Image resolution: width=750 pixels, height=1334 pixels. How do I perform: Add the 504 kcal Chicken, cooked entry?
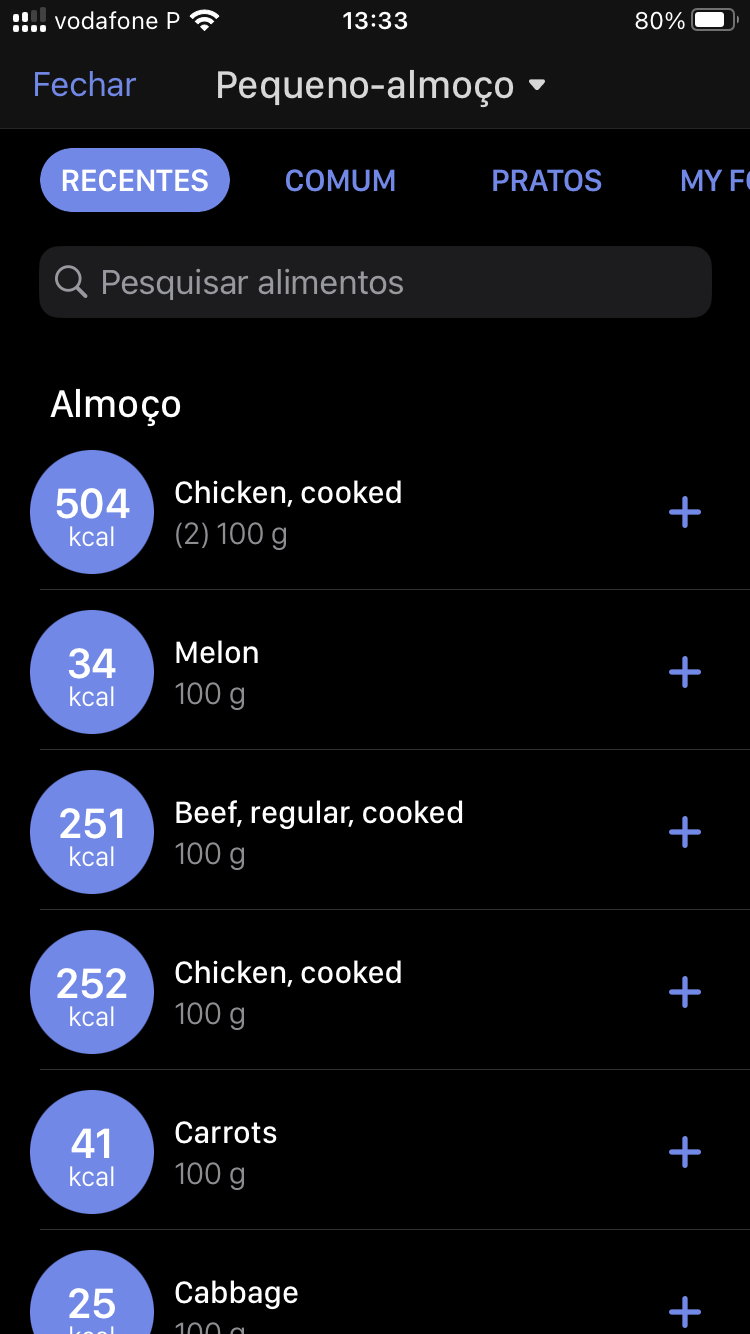click(x=685, y=513)
